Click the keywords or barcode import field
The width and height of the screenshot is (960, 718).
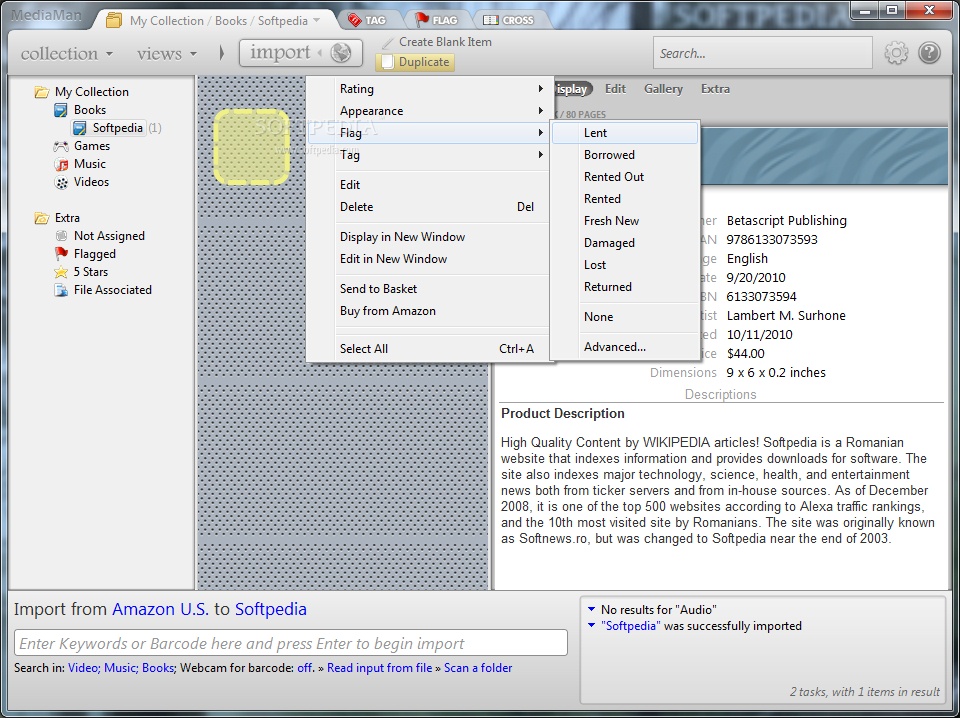click(291, 643)
